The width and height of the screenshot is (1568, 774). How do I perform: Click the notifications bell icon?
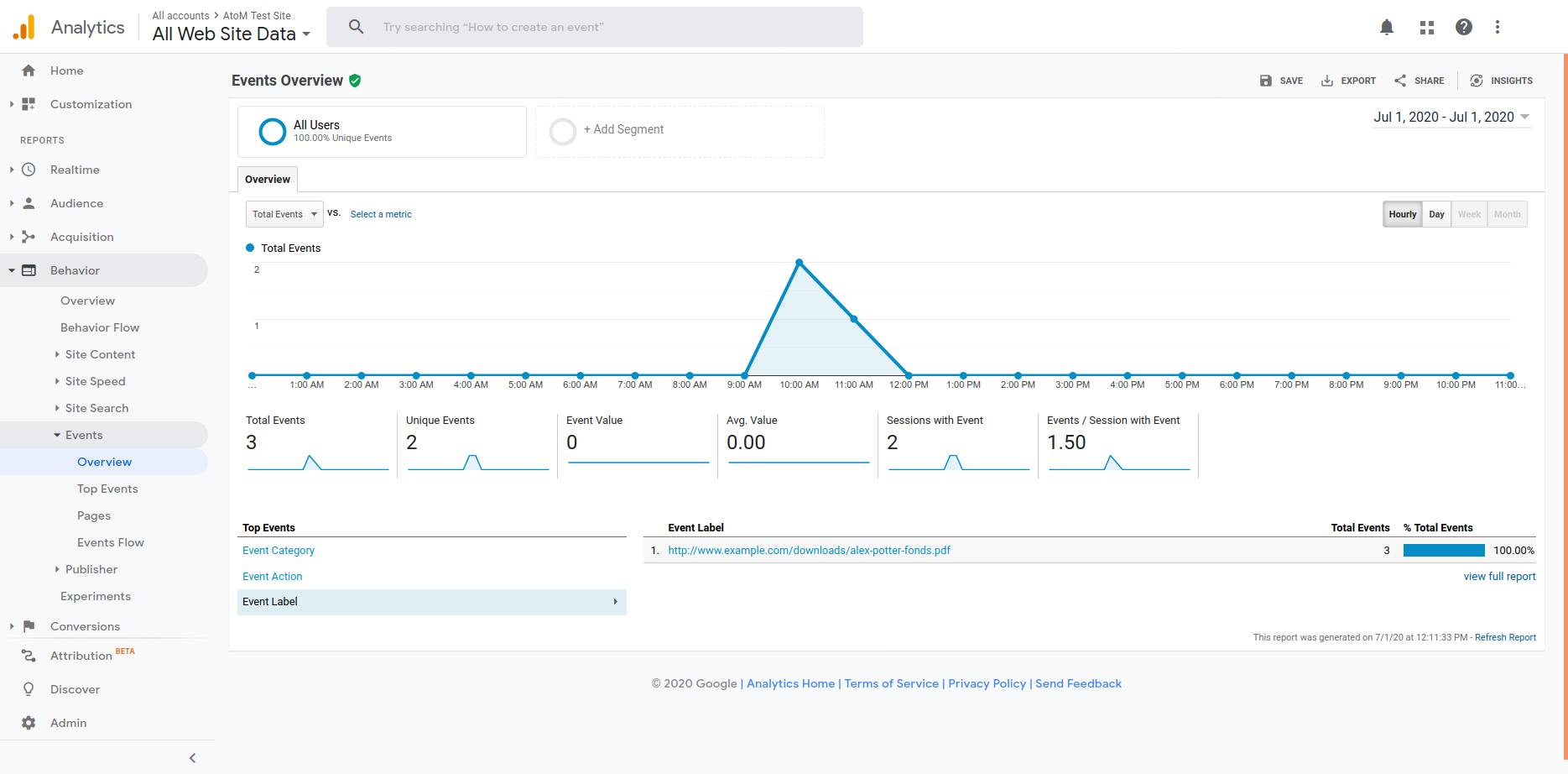pyautogui.click(x=1387, y=27)
